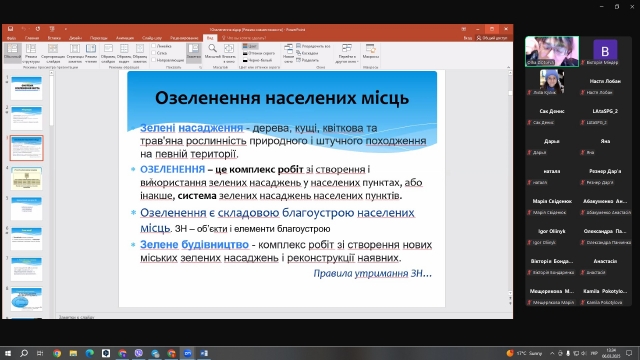The width and height of the screenshot is (640, 360).
Task: Fit slide to window (Вписать в окно)
Action: point(229,53)
